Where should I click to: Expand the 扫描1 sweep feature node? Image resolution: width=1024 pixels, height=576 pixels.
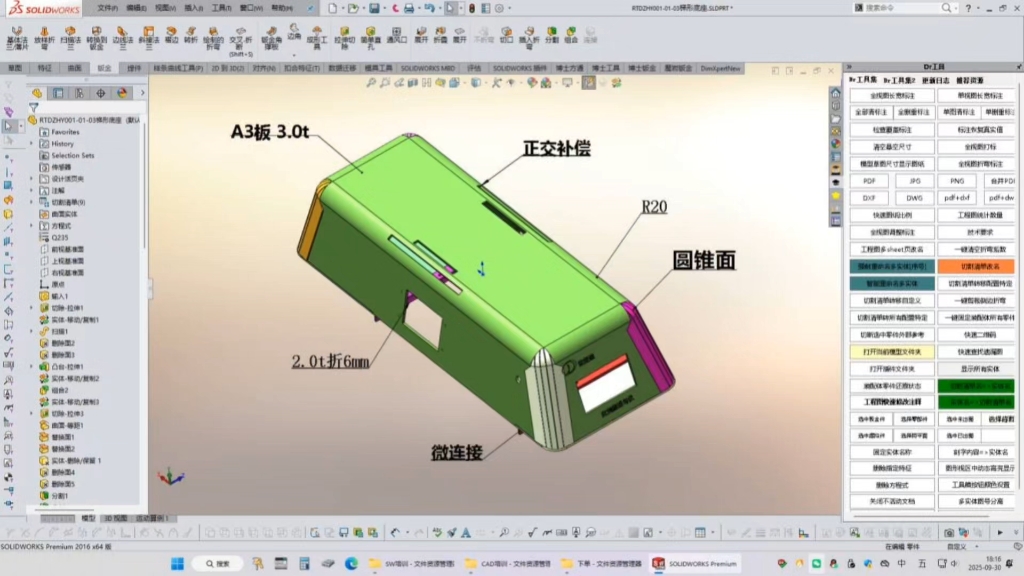(x=31, y=331)
